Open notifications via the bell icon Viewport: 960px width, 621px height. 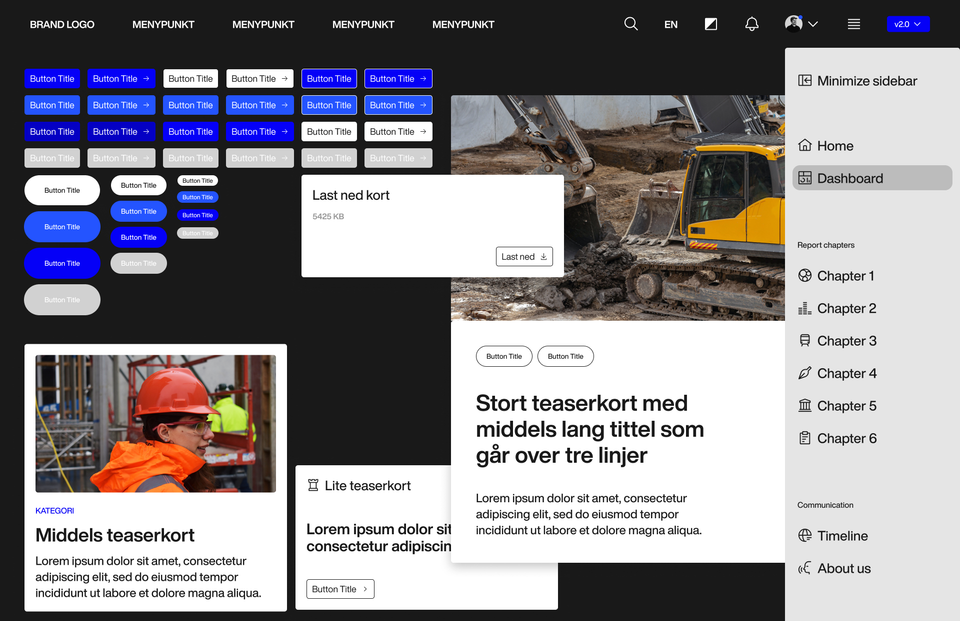point(751,23)
